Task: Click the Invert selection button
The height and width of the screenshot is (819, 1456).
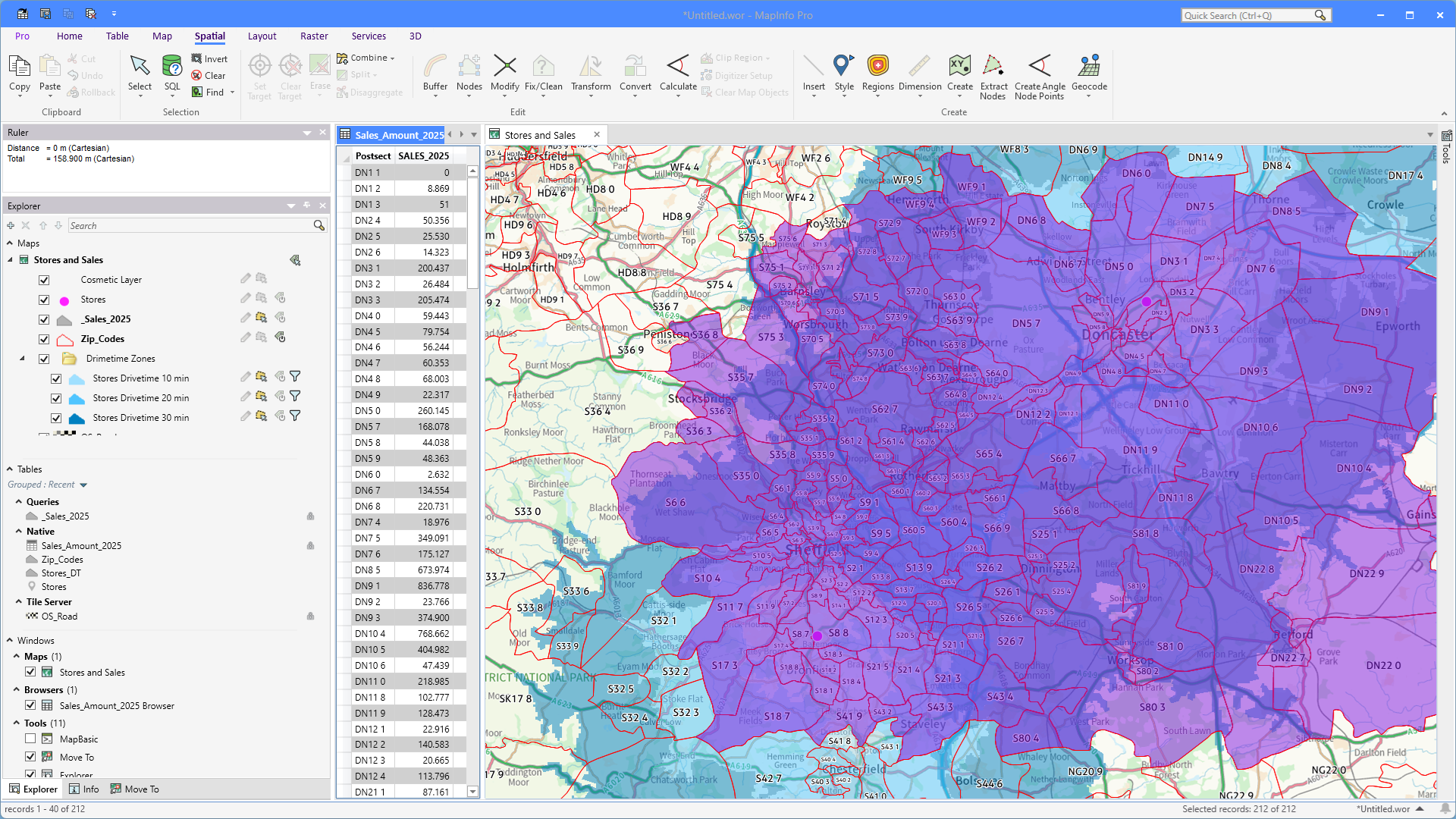Action: click(x=209, y=58)
